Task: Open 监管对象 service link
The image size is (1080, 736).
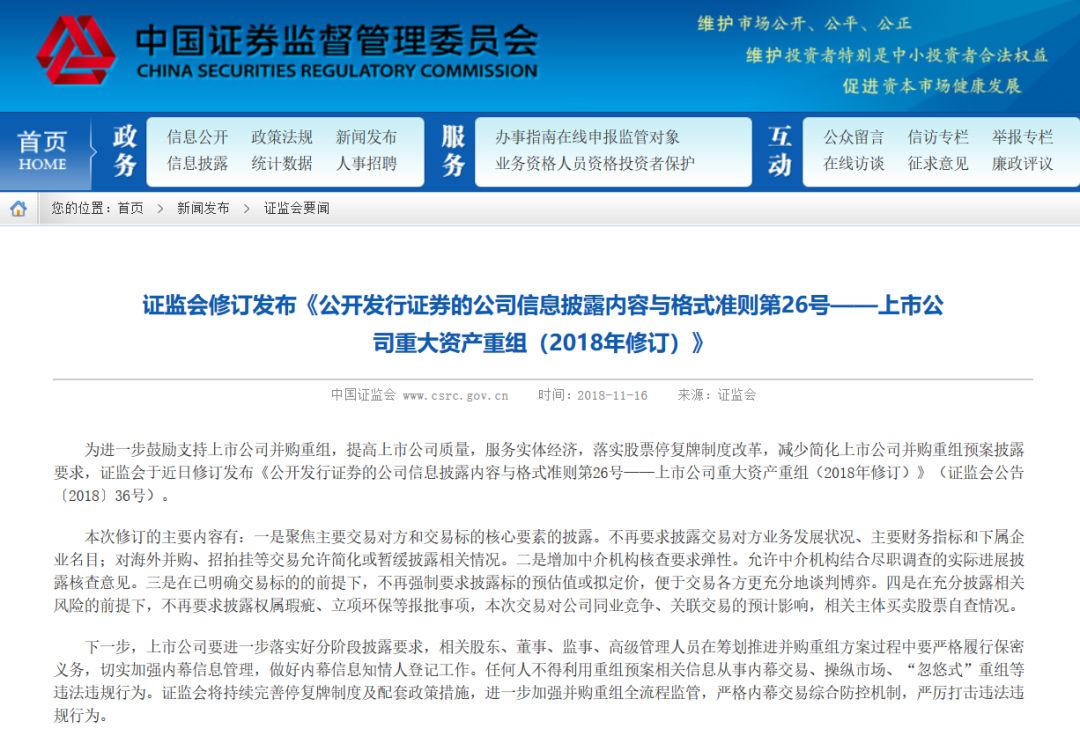Action: 649,137
